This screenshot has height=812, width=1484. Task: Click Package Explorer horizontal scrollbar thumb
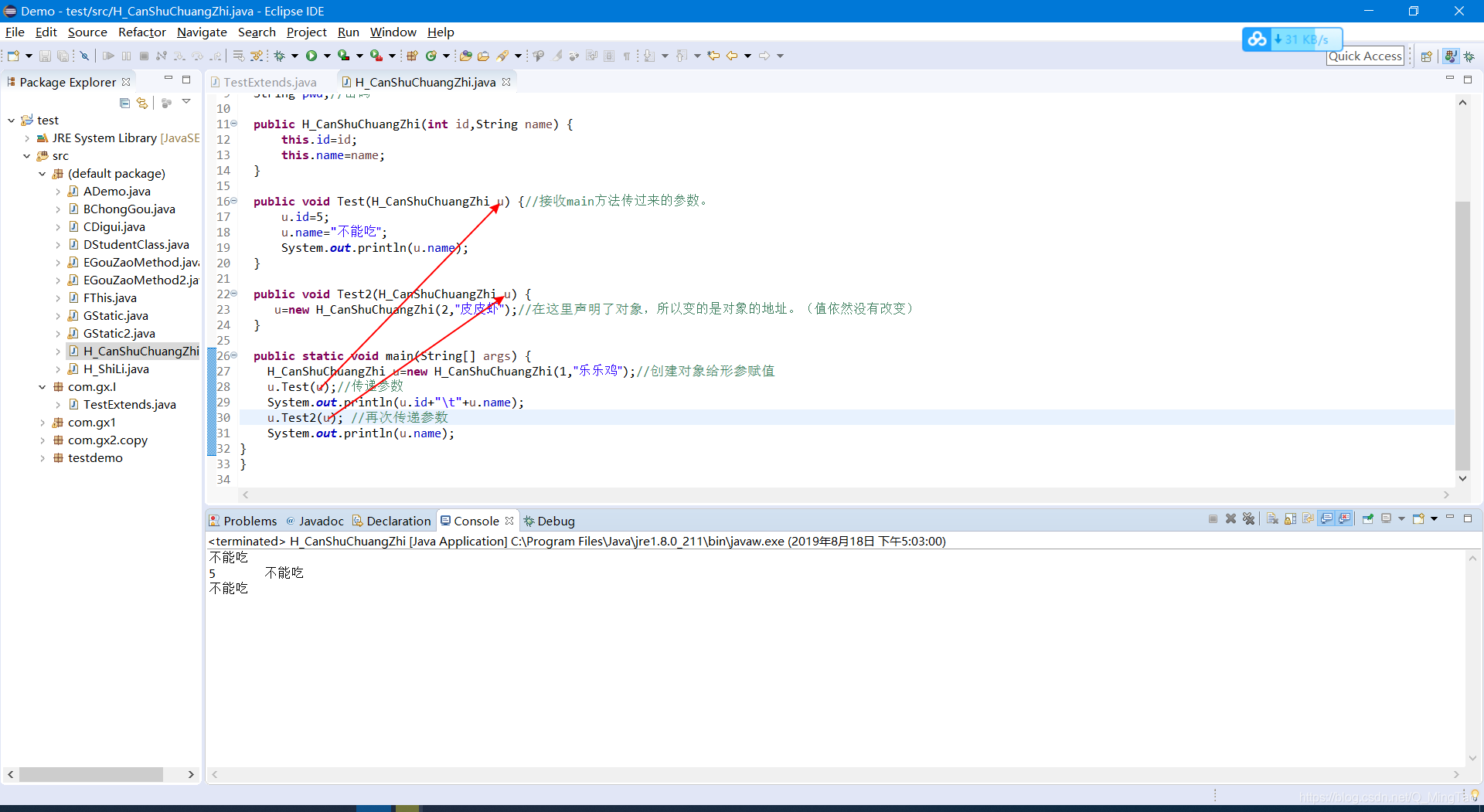[91, 774]
